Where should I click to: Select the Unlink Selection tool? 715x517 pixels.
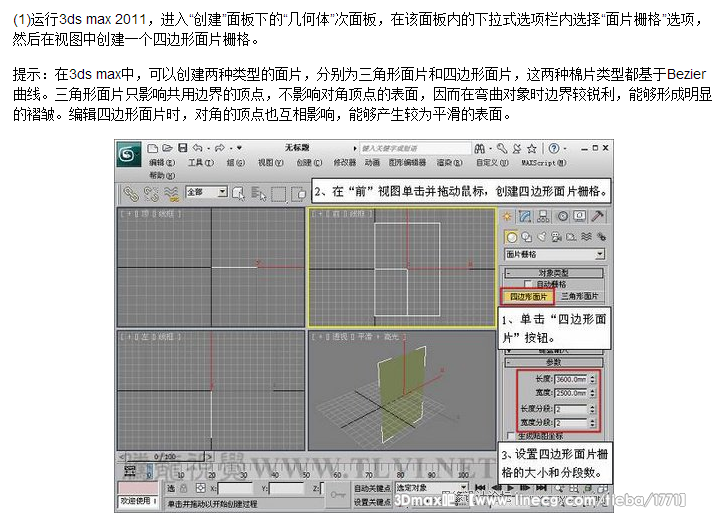pos(151,194)
